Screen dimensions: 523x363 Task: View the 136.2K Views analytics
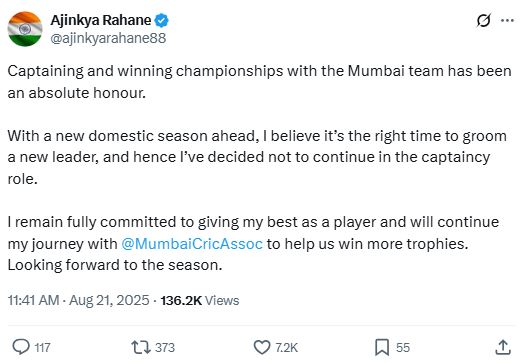[x=200, y=301]
